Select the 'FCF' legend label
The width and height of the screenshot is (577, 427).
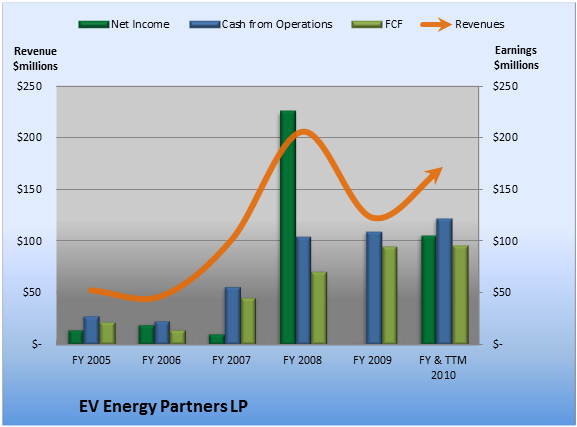click(394, 24)
